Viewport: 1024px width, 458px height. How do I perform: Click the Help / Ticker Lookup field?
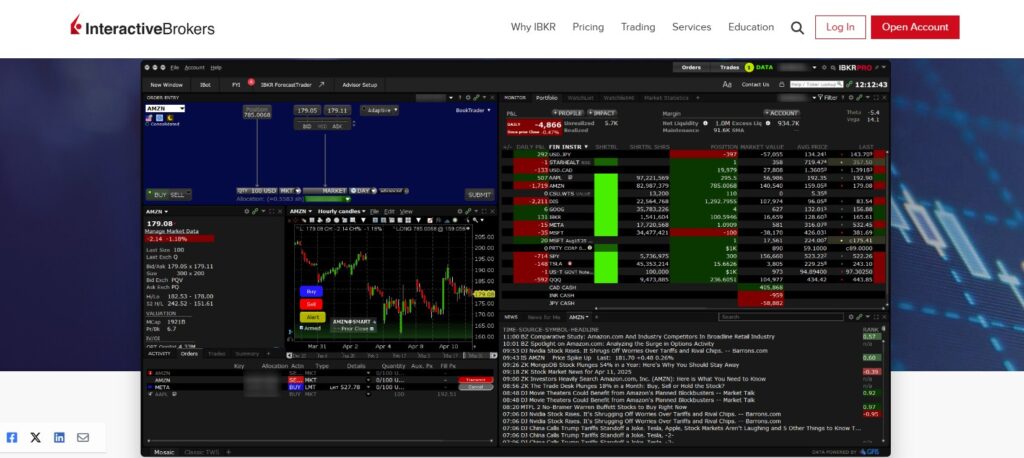tap(816, 84)
